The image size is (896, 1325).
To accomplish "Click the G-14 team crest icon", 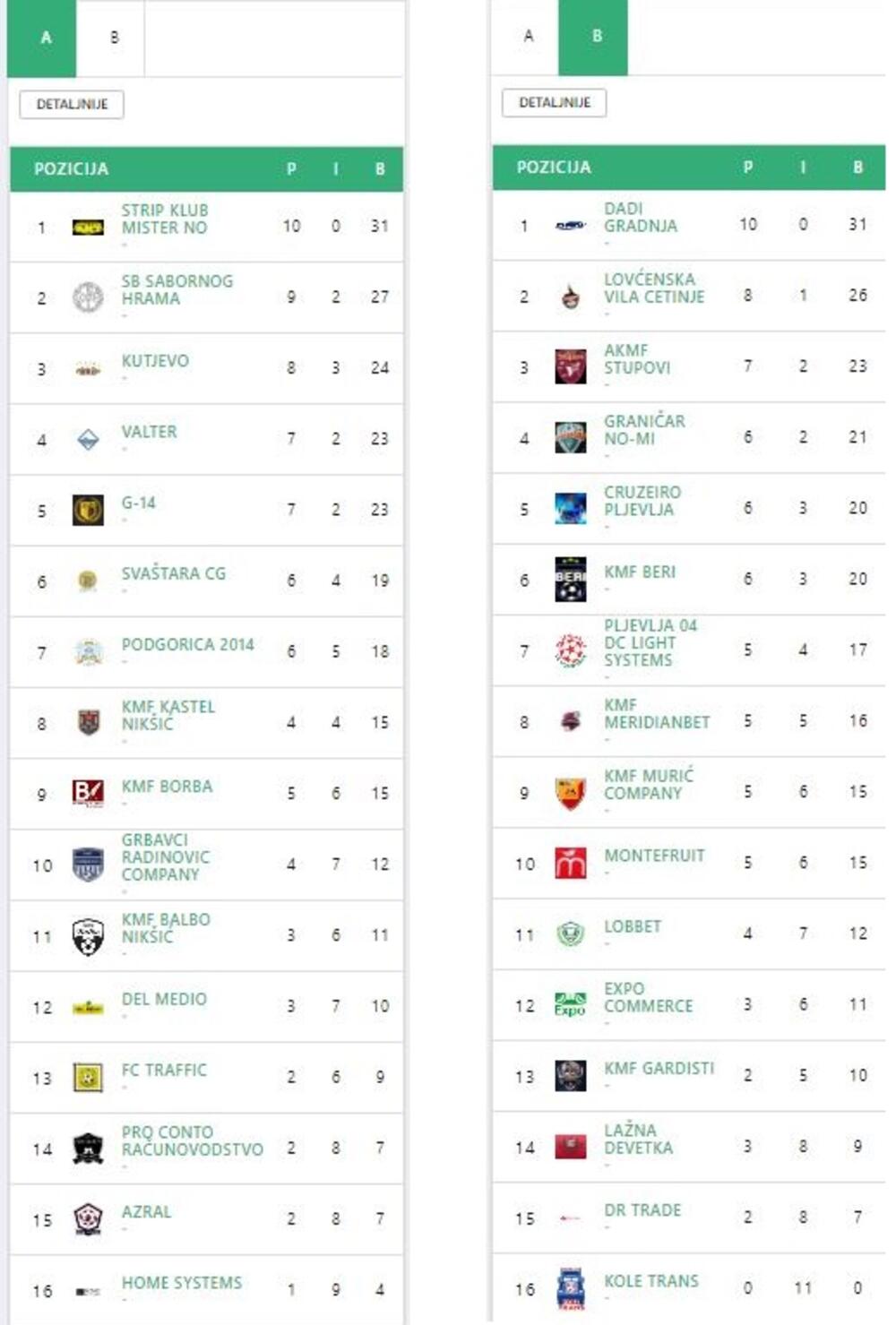I will click(x=88, y=510).
